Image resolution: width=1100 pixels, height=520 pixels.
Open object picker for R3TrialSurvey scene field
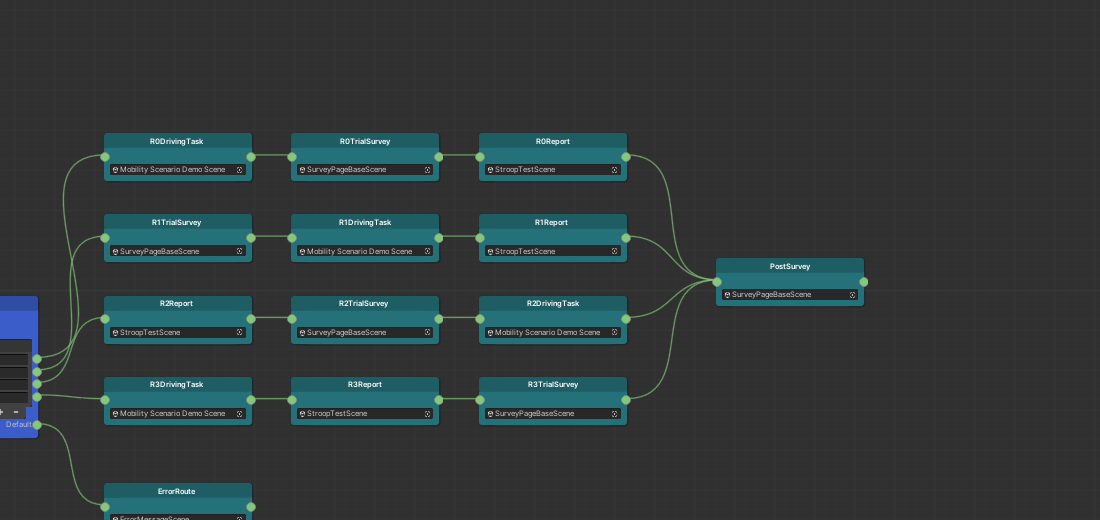(615, 414)
